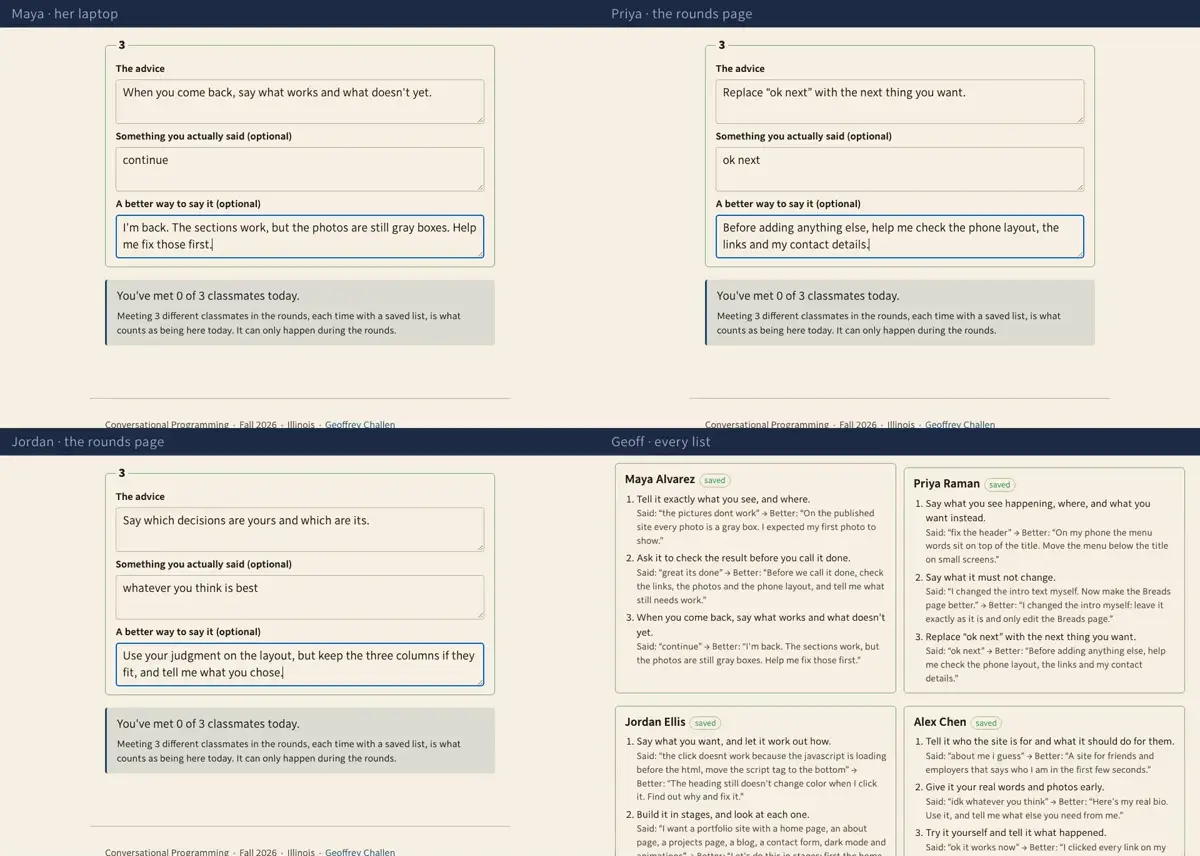Click Maya's advice field about coming back

300,101
